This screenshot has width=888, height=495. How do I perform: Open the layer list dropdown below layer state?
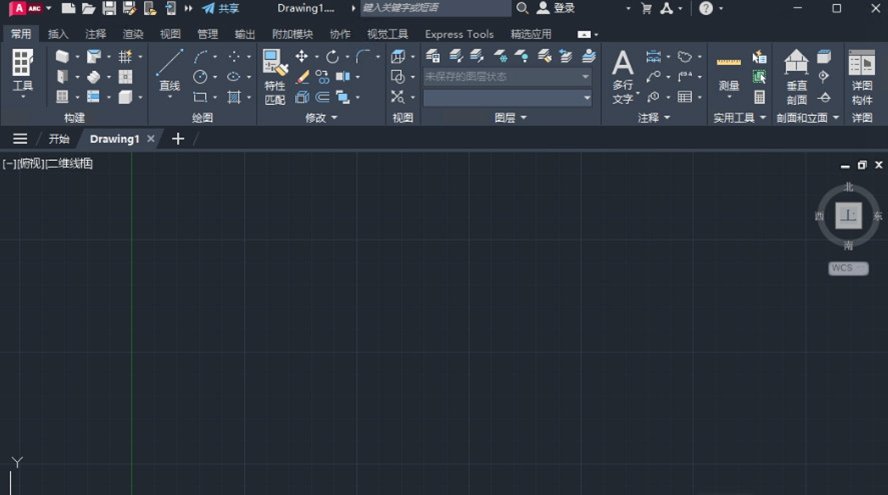click(x=507, y=98)
